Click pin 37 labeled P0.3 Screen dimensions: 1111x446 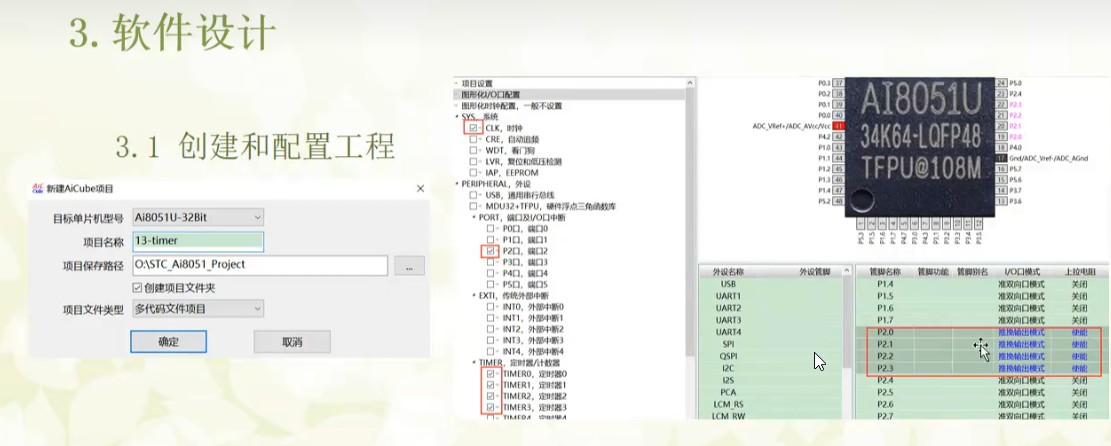[x=838, y=83]
